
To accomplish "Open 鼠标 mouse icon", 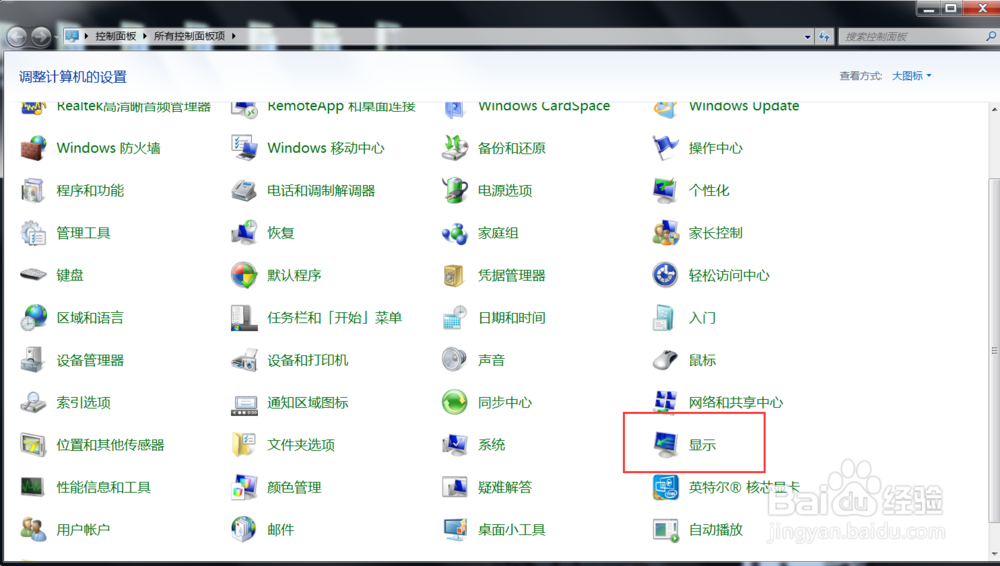I will coord(665,360).
